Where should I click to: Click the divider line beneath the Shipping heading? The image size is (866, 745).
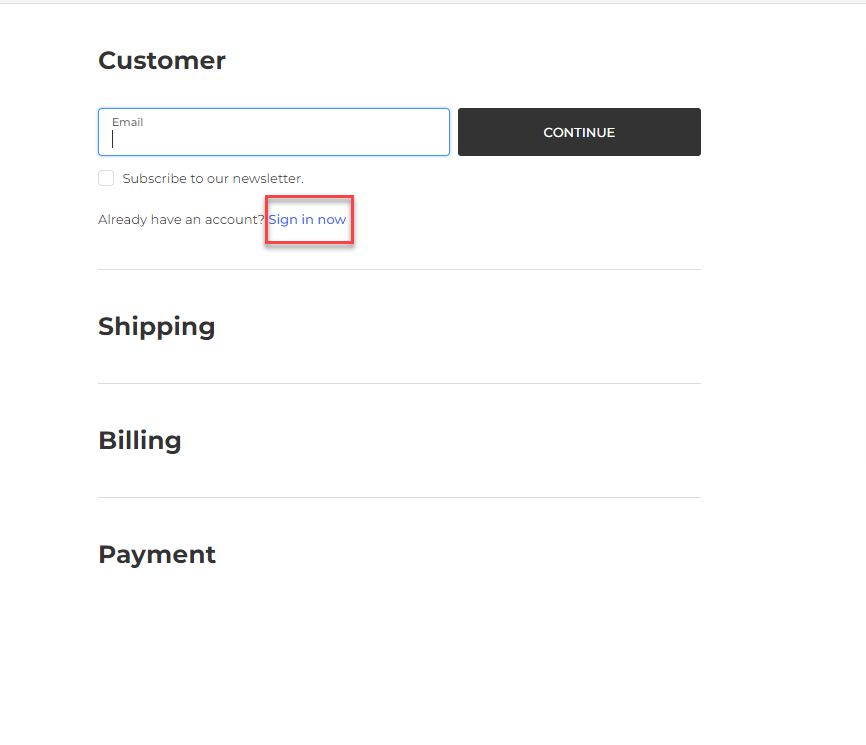399,384
